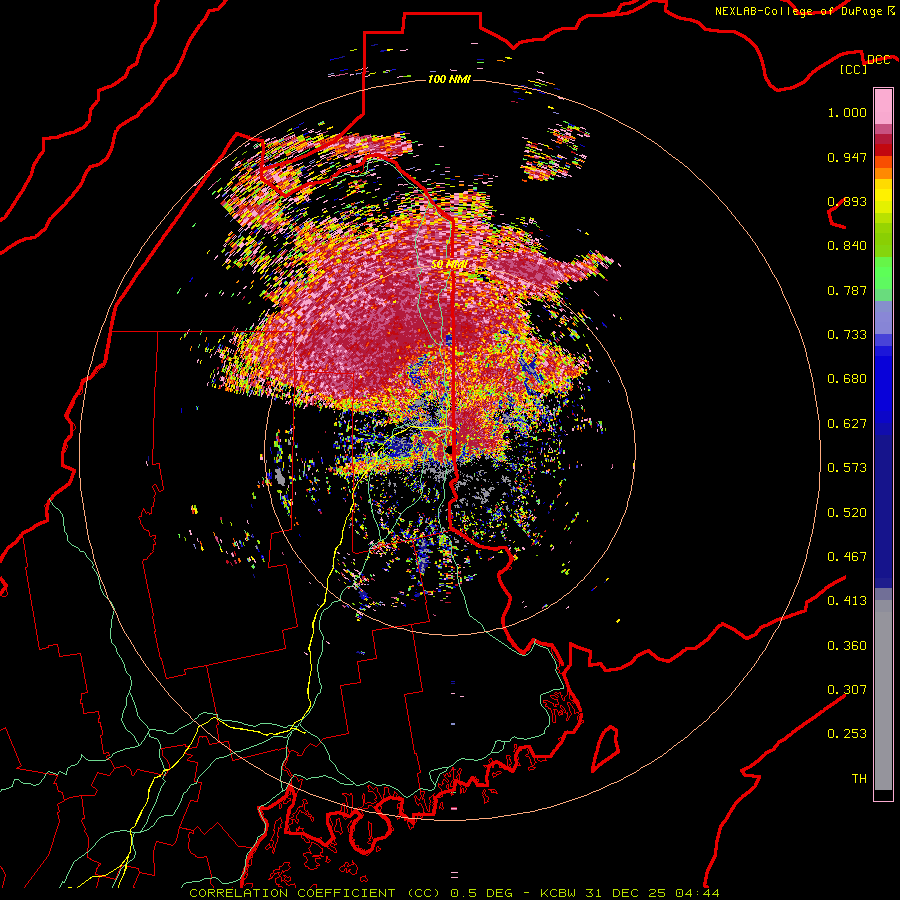Screen dimensions: 900x900
Task: Select the 0.307 legend value
Action: [x=847, y=690]
